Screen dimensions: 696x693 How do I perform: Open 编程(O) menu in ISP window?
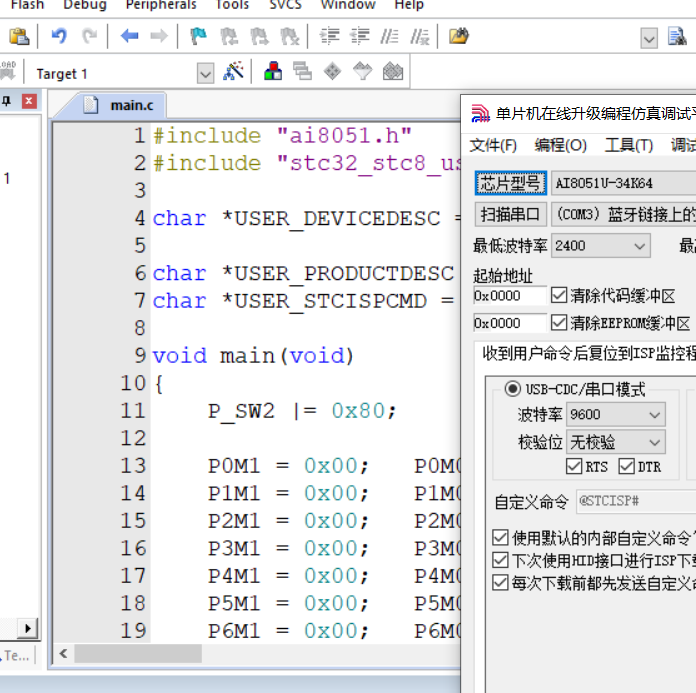[561, 145]
